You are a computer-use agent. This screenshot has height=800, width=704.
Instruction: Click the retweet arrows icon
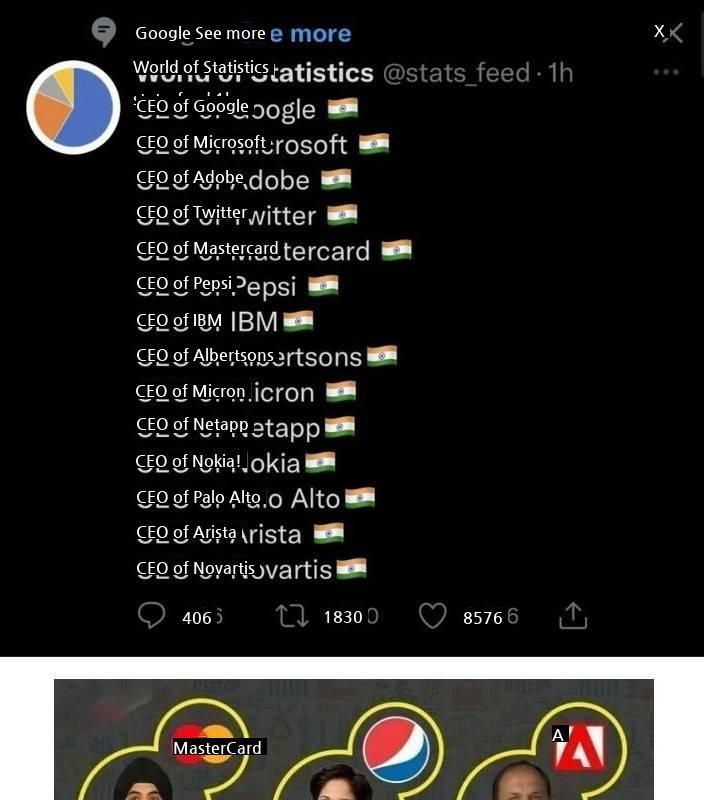pos(292,616)
